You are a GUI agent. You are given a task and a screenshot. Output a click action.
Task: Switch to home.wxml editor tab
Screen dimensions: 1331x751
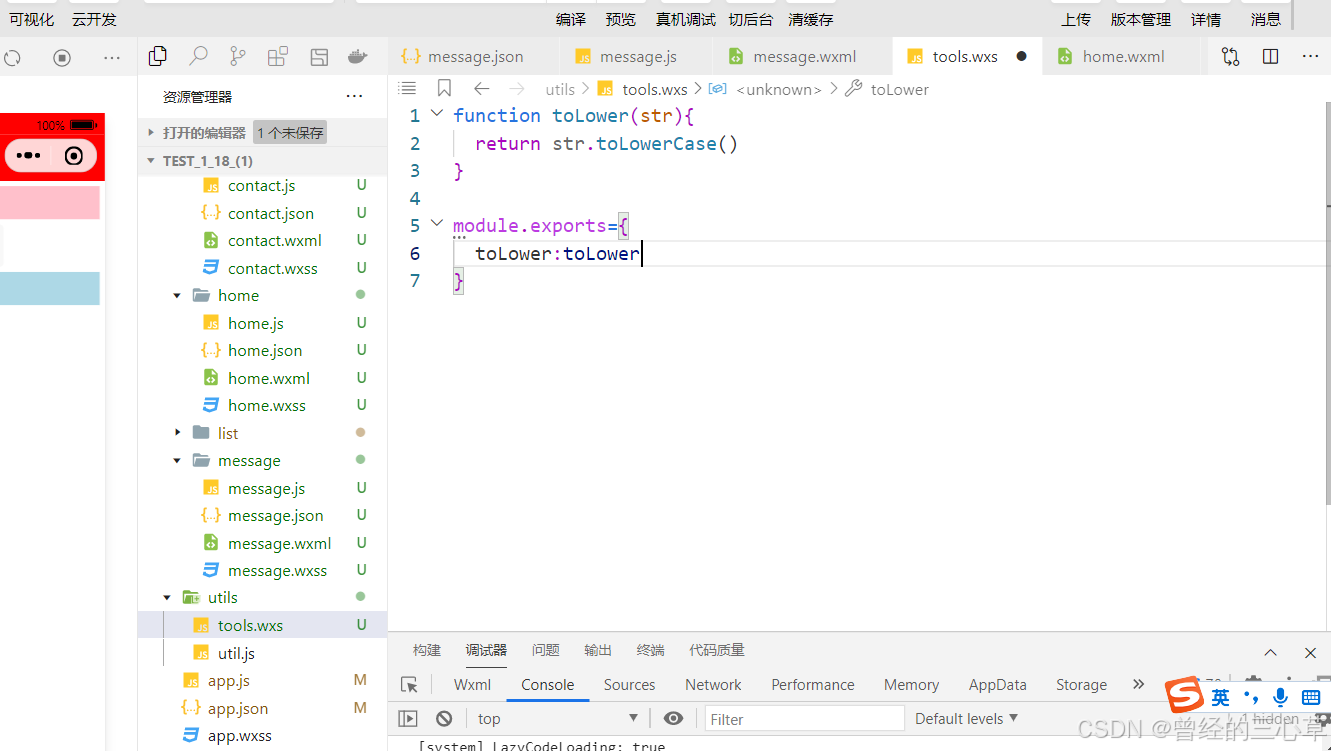coord(1123,56)
